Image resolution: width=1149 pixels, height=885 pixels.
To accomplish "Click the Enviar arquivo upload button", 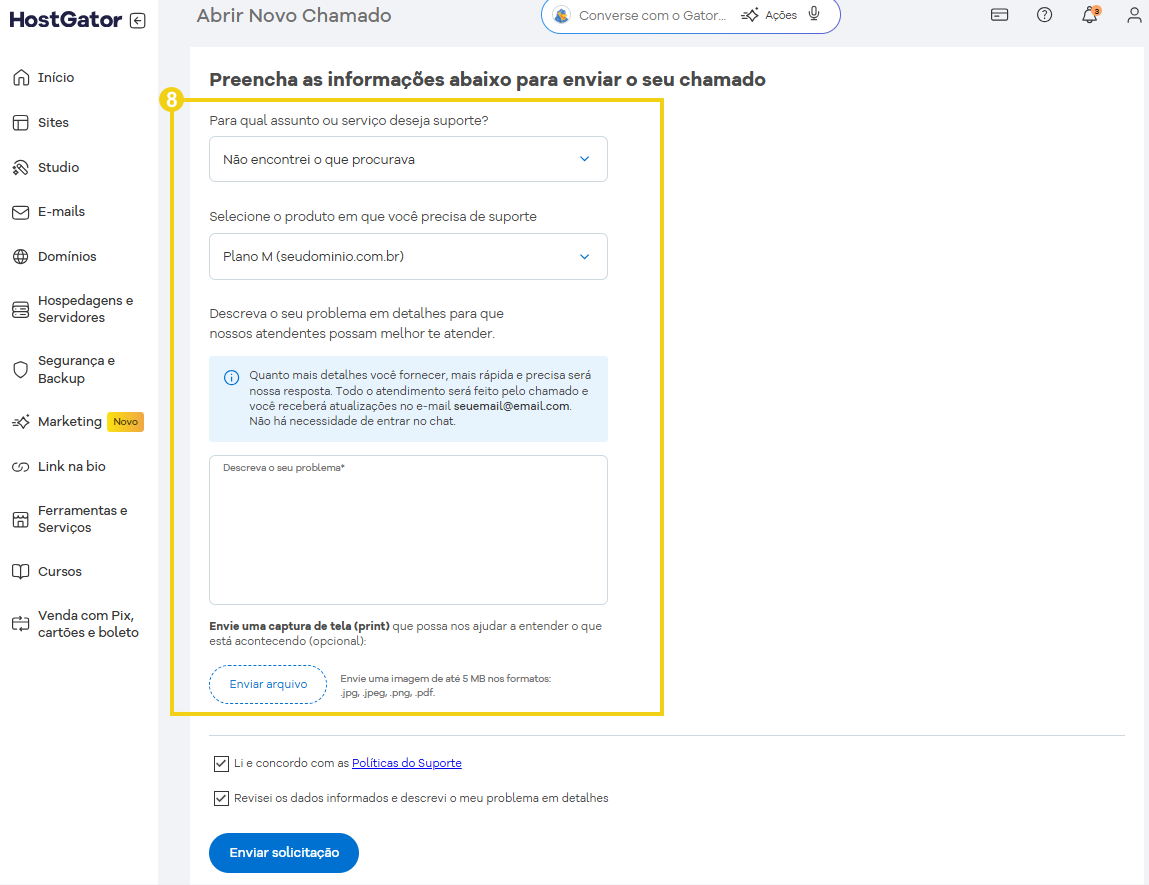I will coord(268,685).
